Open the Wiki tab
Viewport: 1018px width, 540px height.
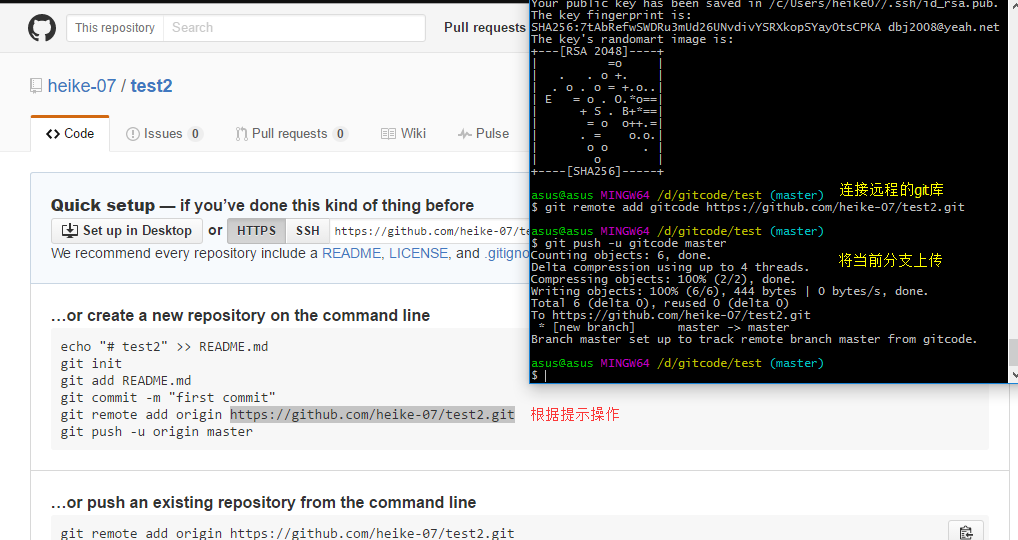pyautogui.click(x=403, y=134)
